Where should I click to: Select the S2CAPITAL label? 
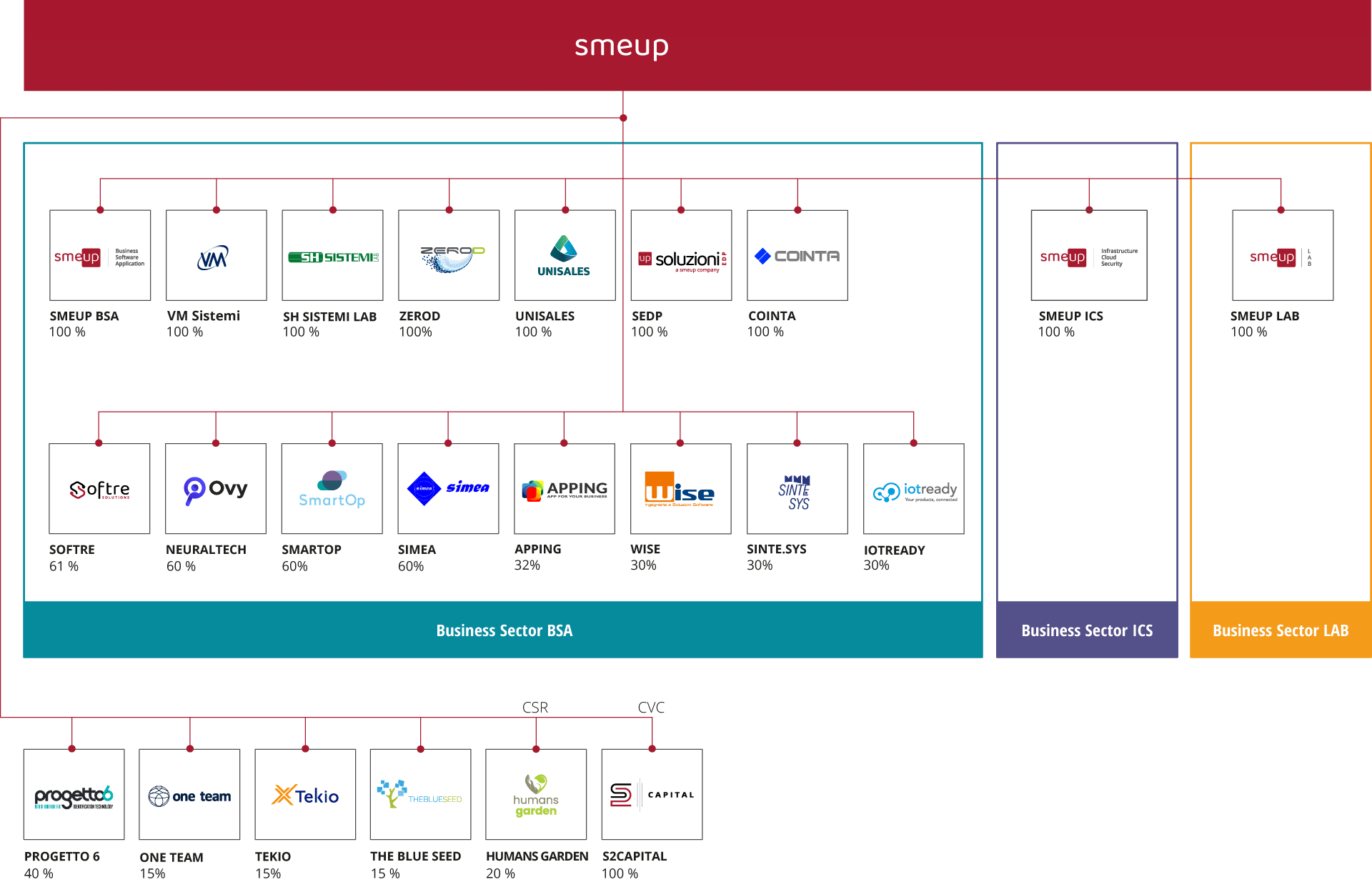pyautogui.click(x=635, y=856)
